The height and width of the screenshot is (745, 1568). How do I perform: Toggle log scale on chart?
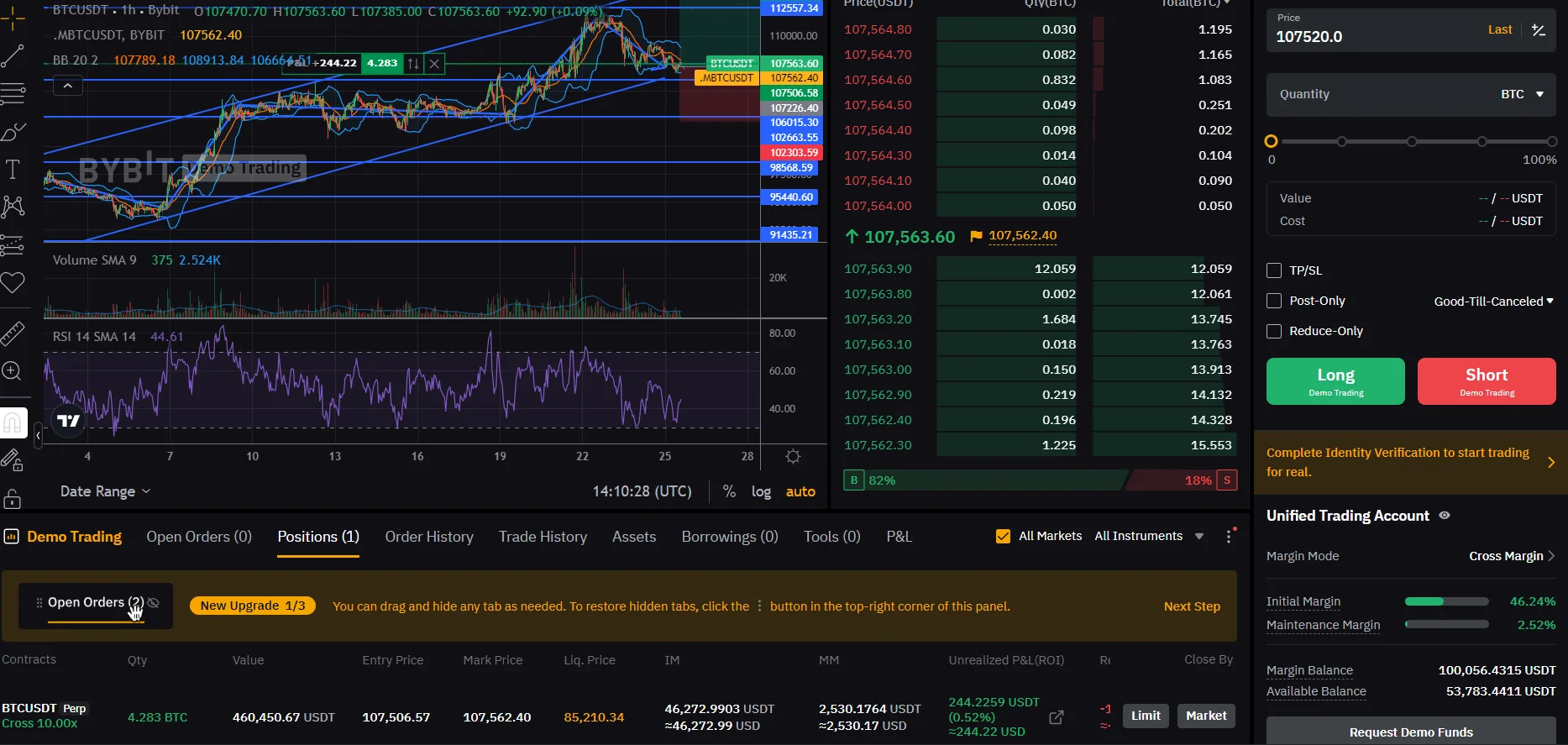[761, 491]
